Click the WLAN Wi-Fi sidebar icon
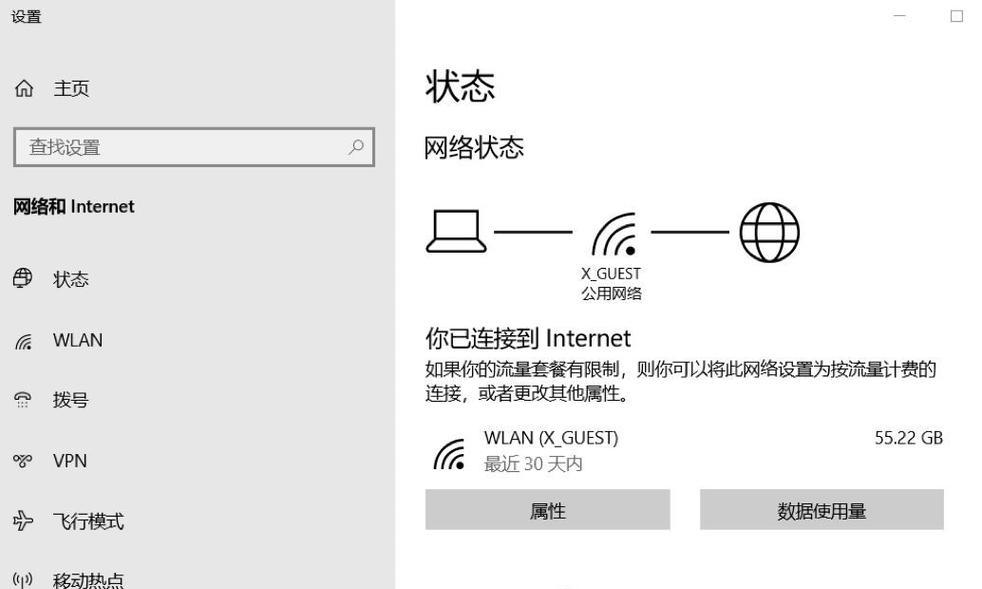Screen dimensions: 982x589 23,341
